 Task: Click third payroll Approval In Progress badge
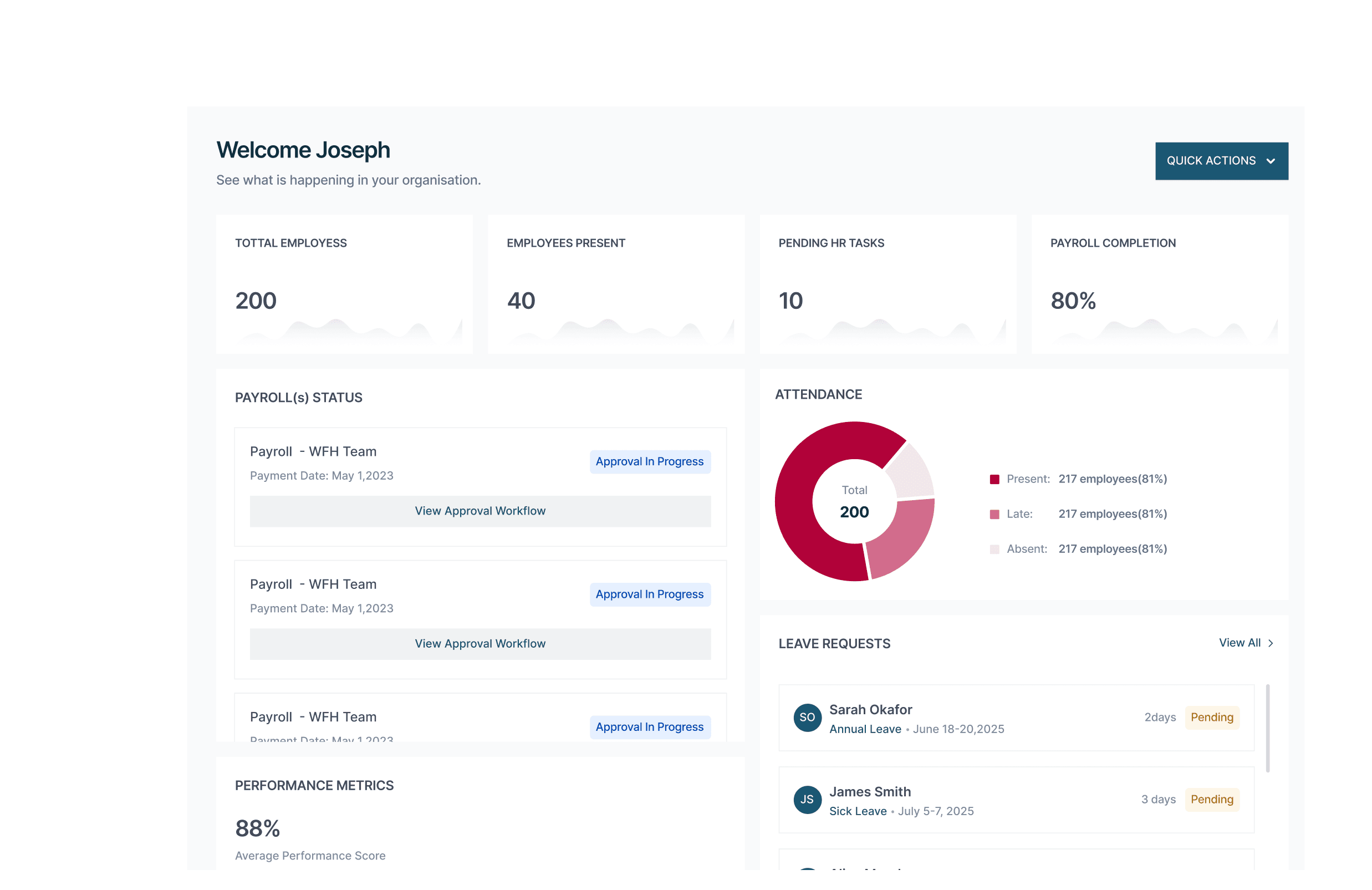click(650, 727)
